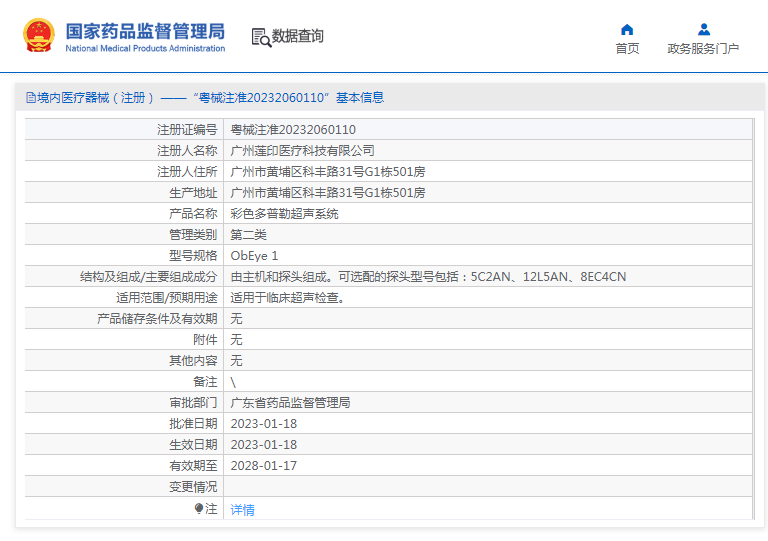Select the product name 彩色多普勒超声系统

[284, 214]
